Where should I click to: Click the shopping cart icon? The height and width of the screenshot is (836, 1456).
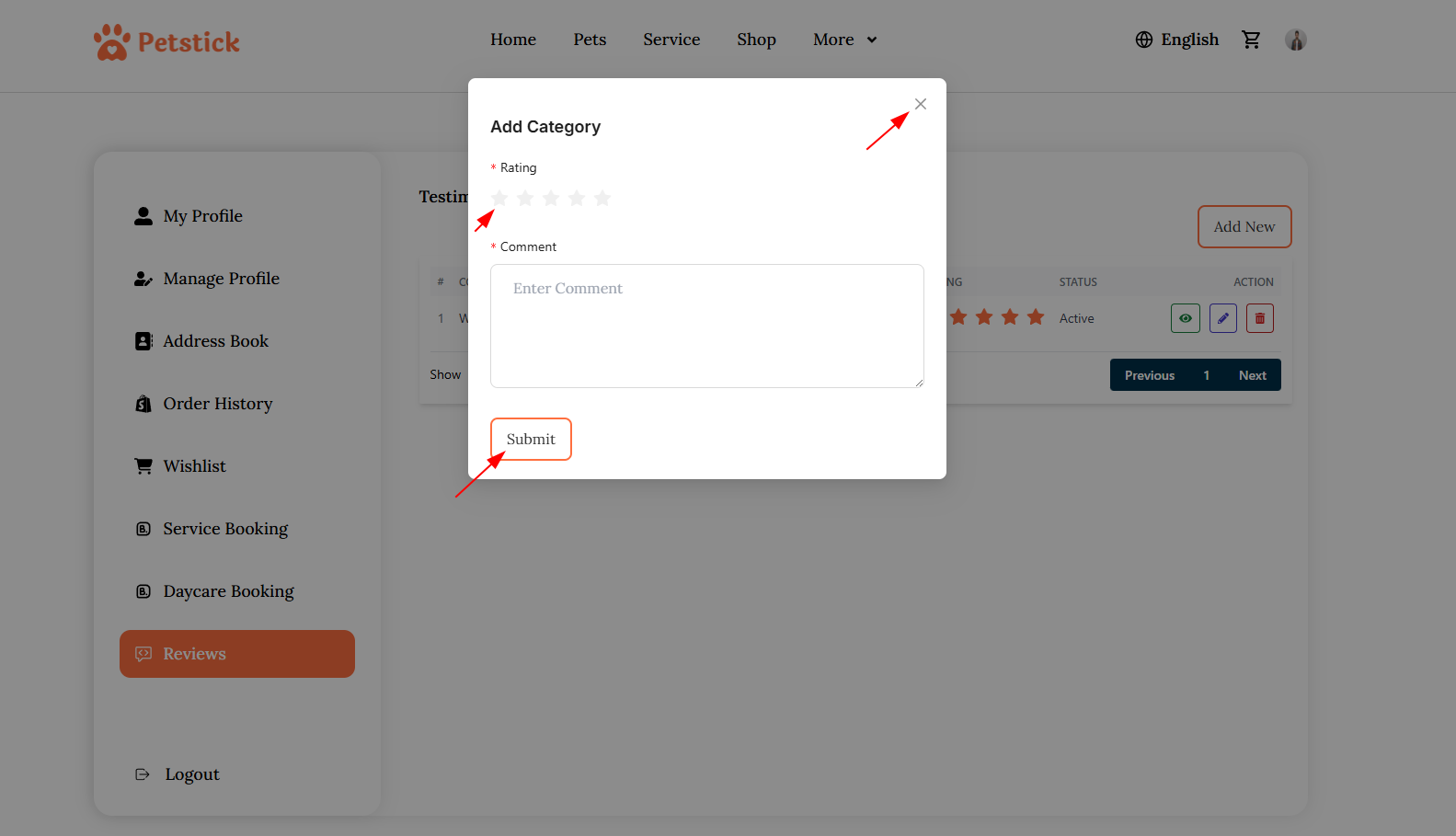[1251, 40]
